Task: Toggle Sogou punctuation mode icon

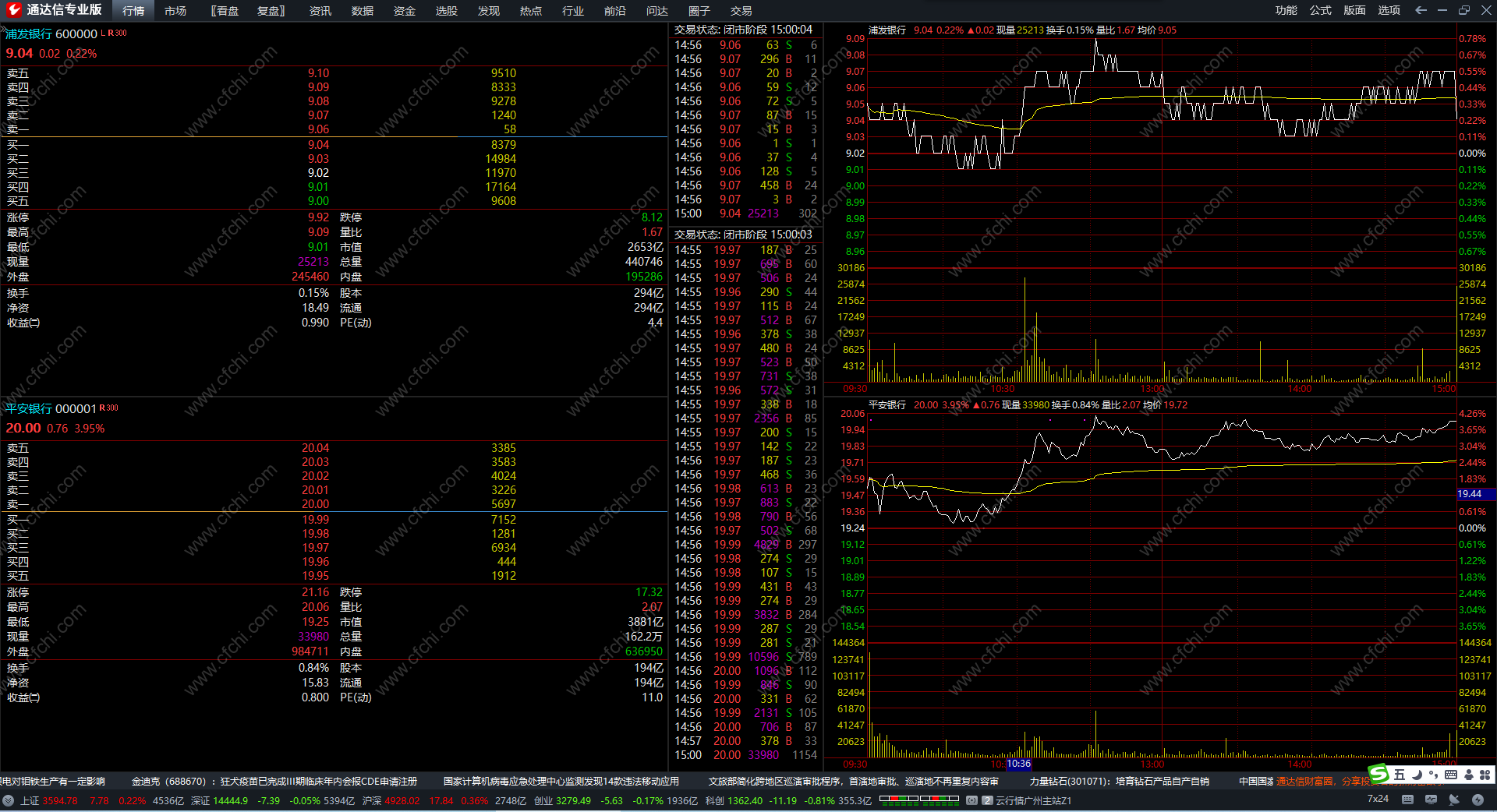Action: click(x=1434, y=775)
